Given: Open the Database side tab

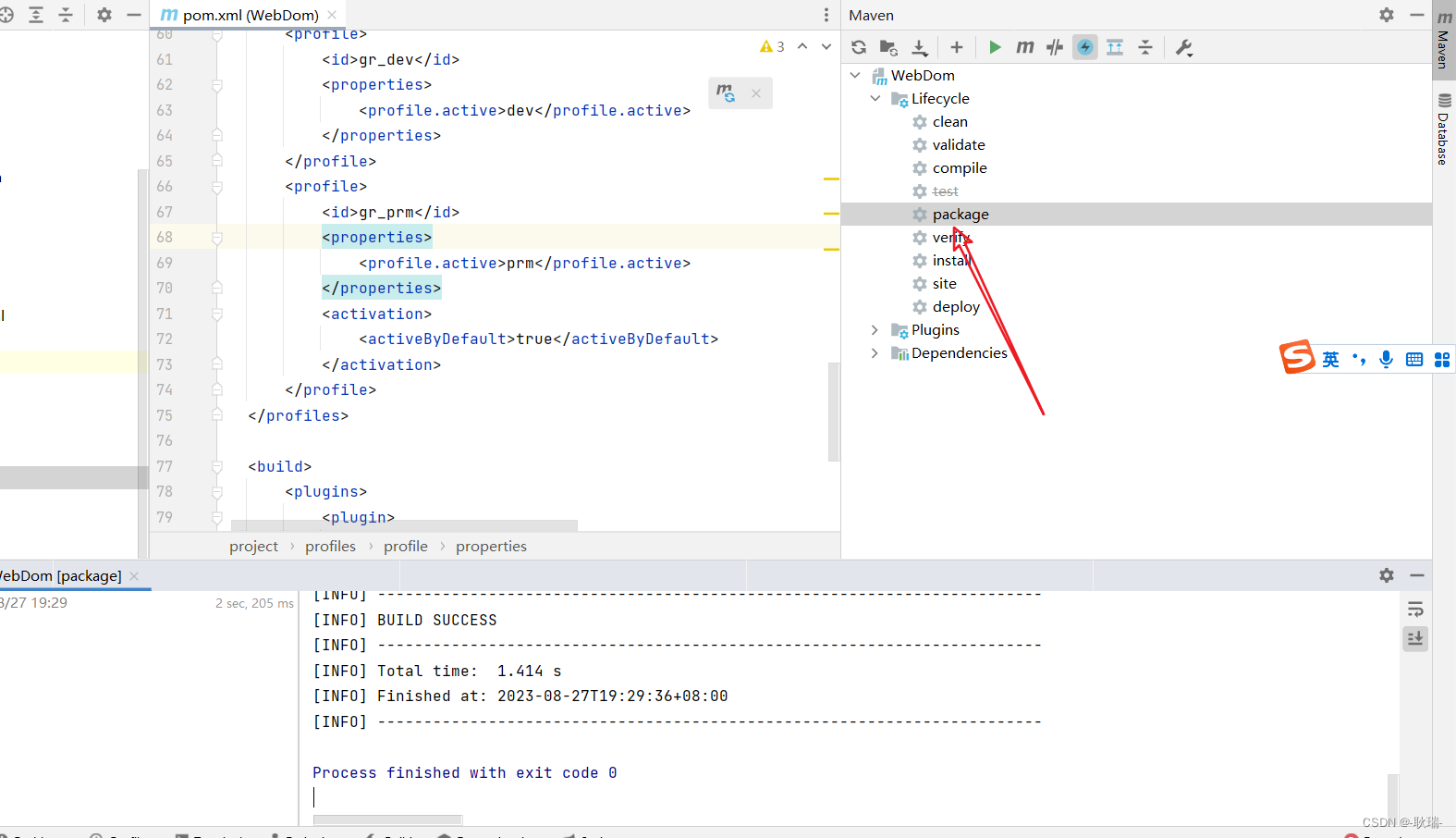Looking at the screenshot, I should pyautogui.click(x=1444, y=129).
